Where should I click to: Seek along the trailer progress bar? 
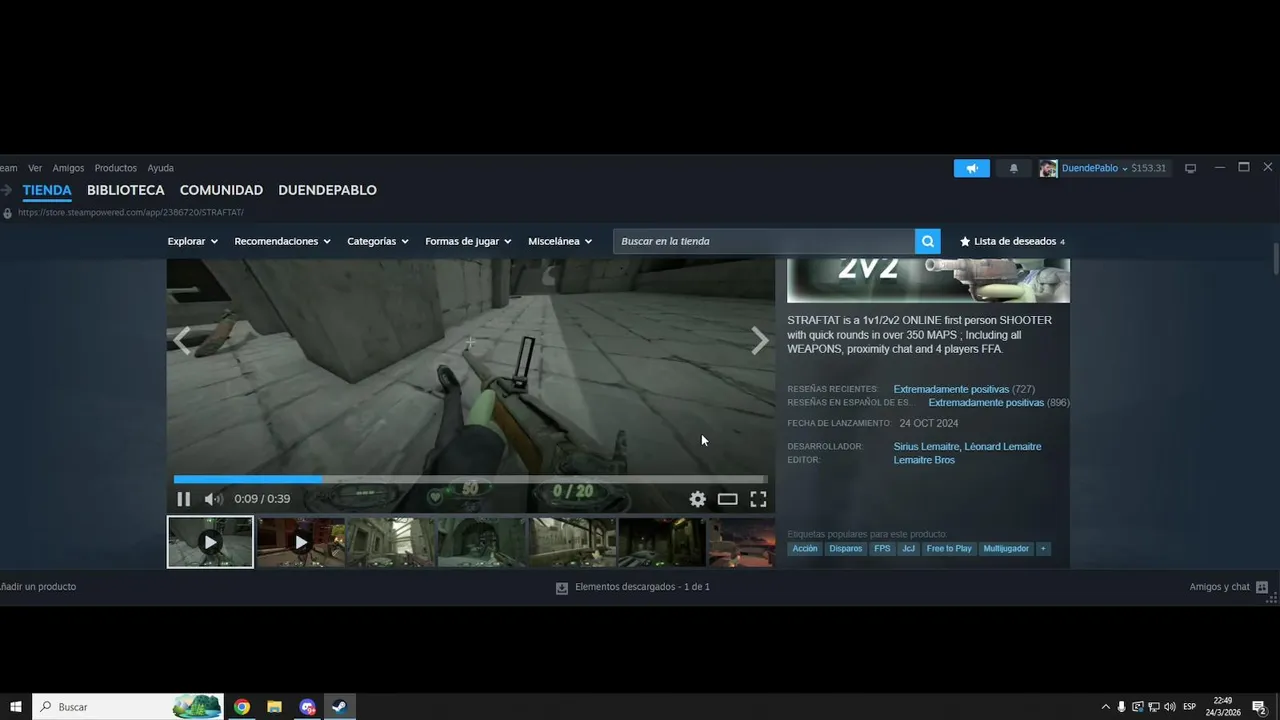coord(470,480)
